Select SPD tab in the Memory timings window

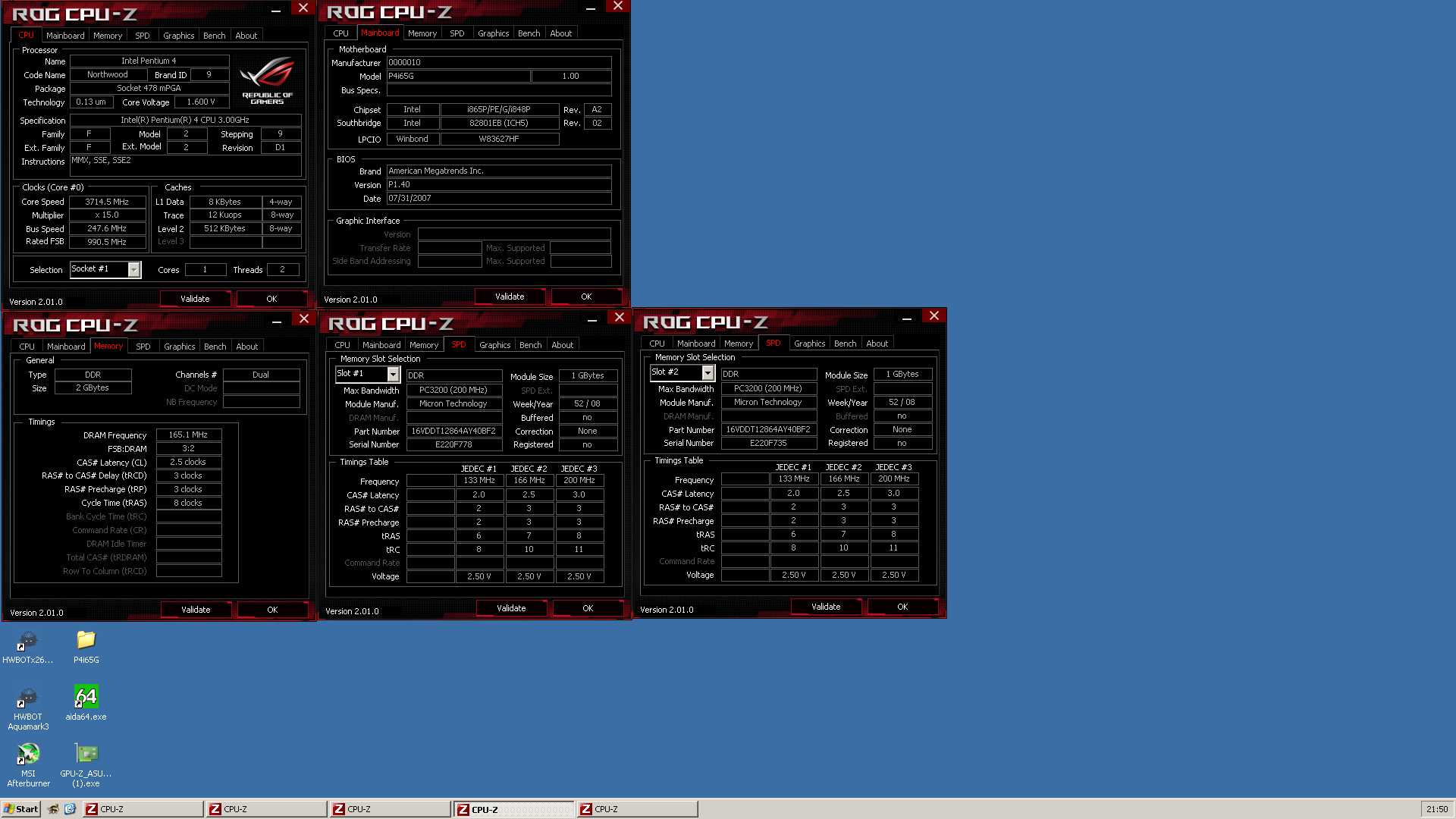pos(143,347)
